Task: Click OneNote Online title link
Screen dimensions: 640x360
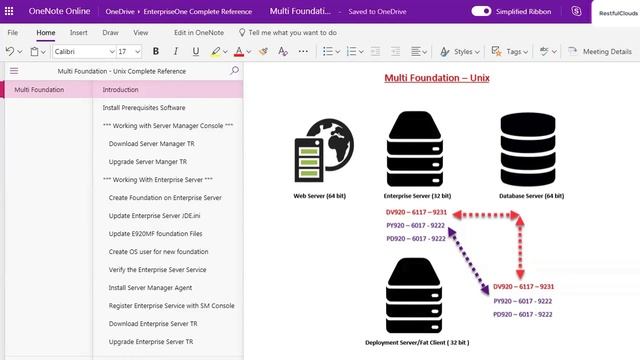Action: (x=59, y=11)
